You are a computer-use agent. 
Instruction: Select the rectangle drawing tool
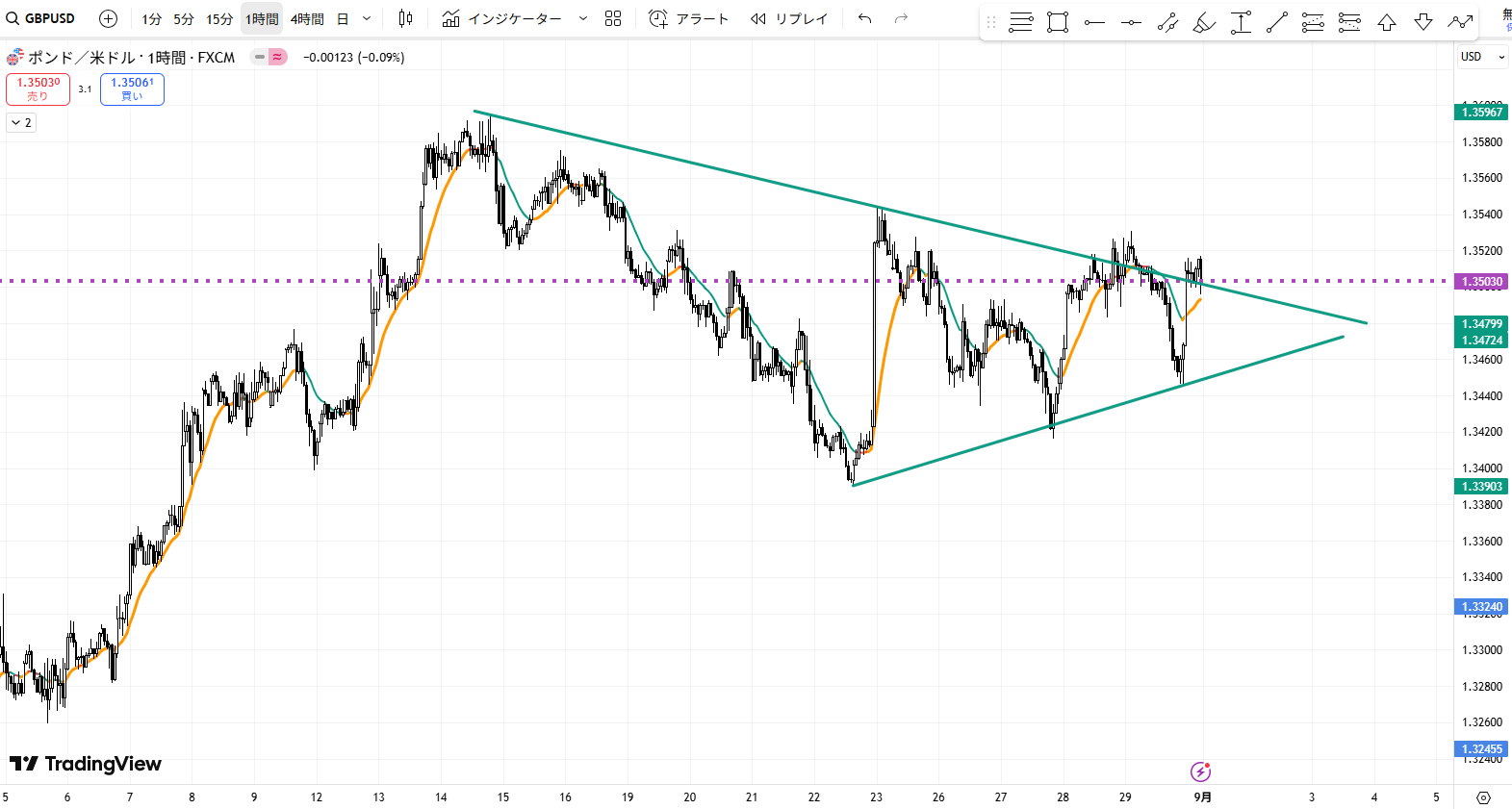coord(1058,22)
